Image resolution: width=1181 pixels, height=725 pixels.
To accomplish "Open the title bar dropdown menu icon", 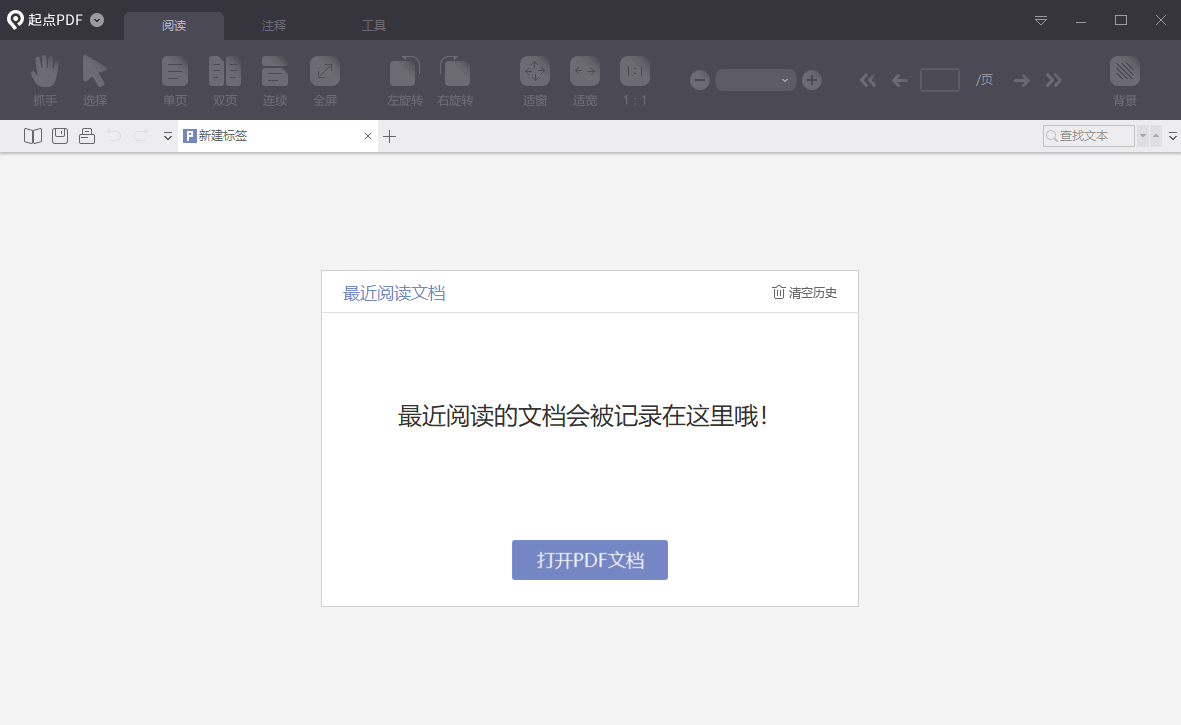I will click(1041, 20).
